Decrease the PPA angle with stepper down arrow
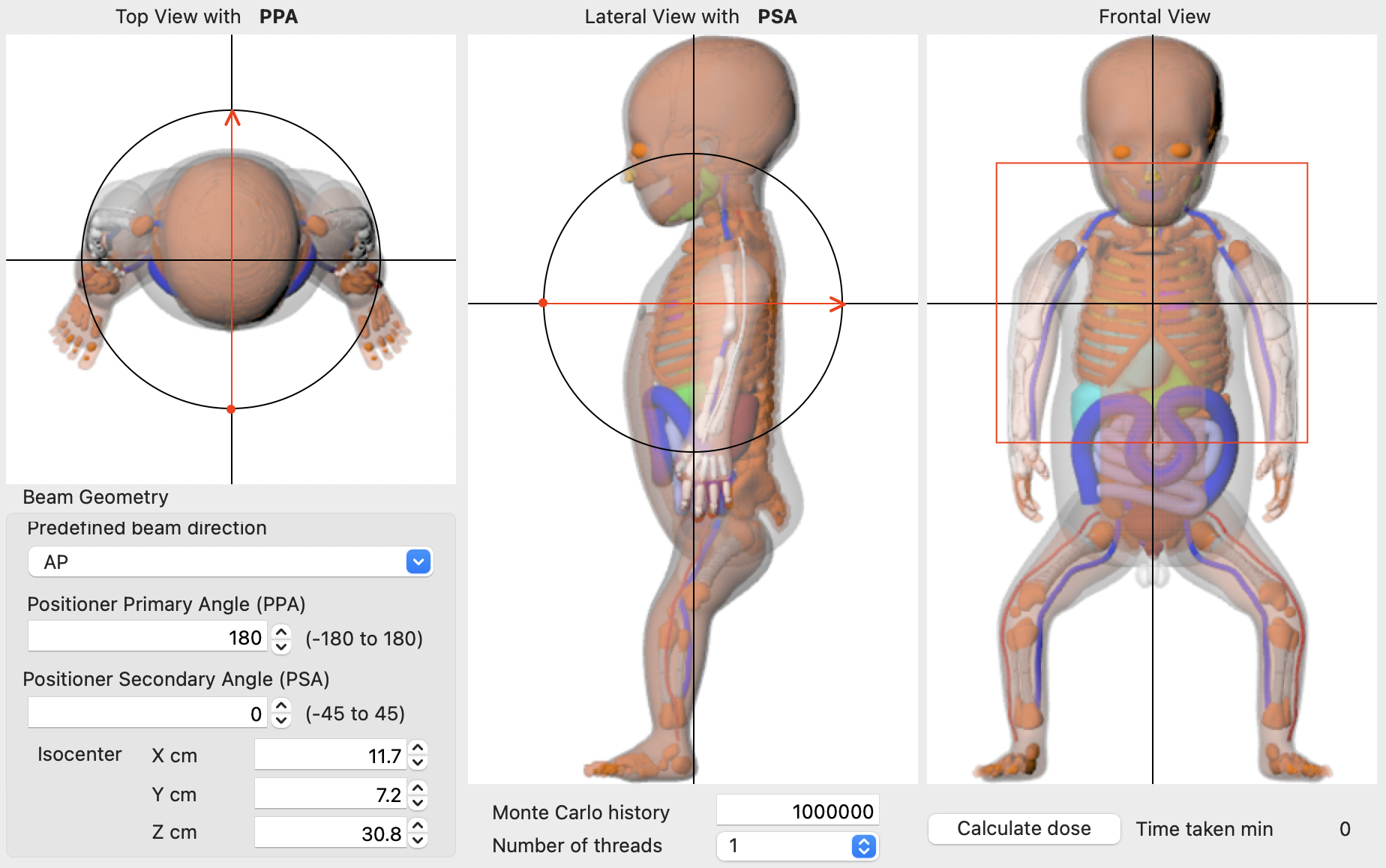Image resolution: width=1386 pixels, height=868 pixels. (x=281, y=645)
